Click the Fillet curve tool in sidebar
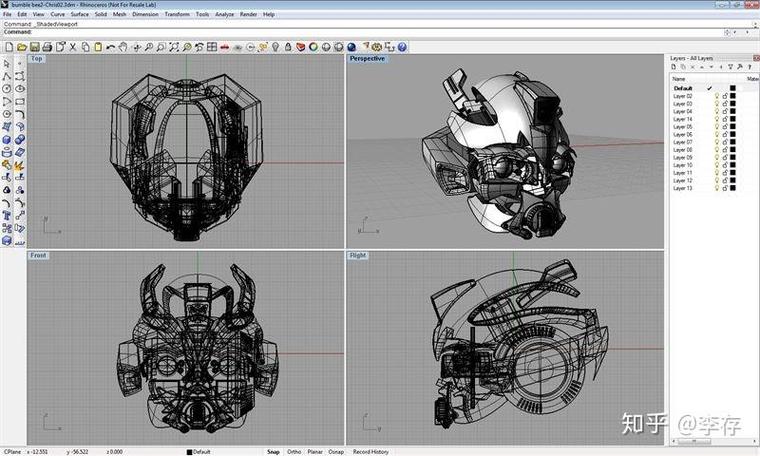760x456 pixels. pos(20,114)
